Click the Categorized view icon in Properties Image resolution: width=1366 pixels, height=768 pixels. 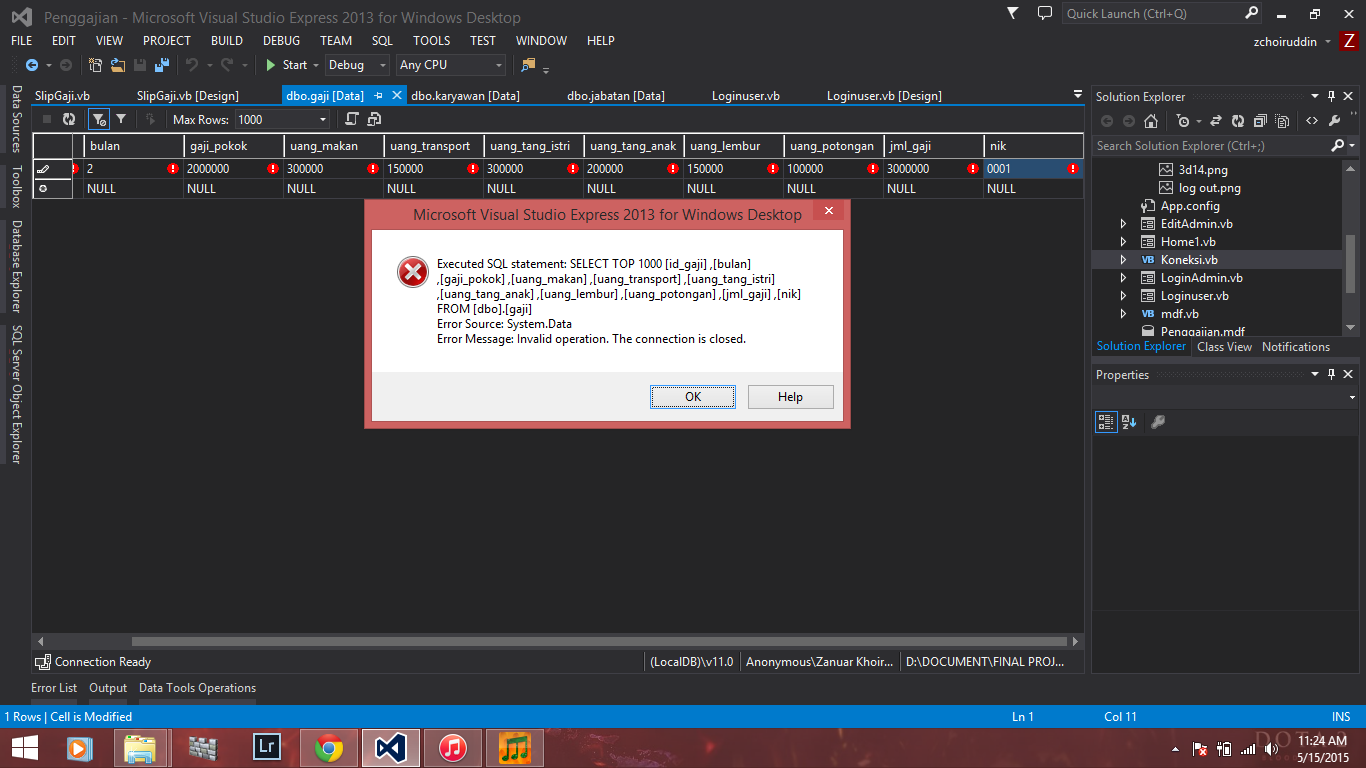click(1106, 422)
